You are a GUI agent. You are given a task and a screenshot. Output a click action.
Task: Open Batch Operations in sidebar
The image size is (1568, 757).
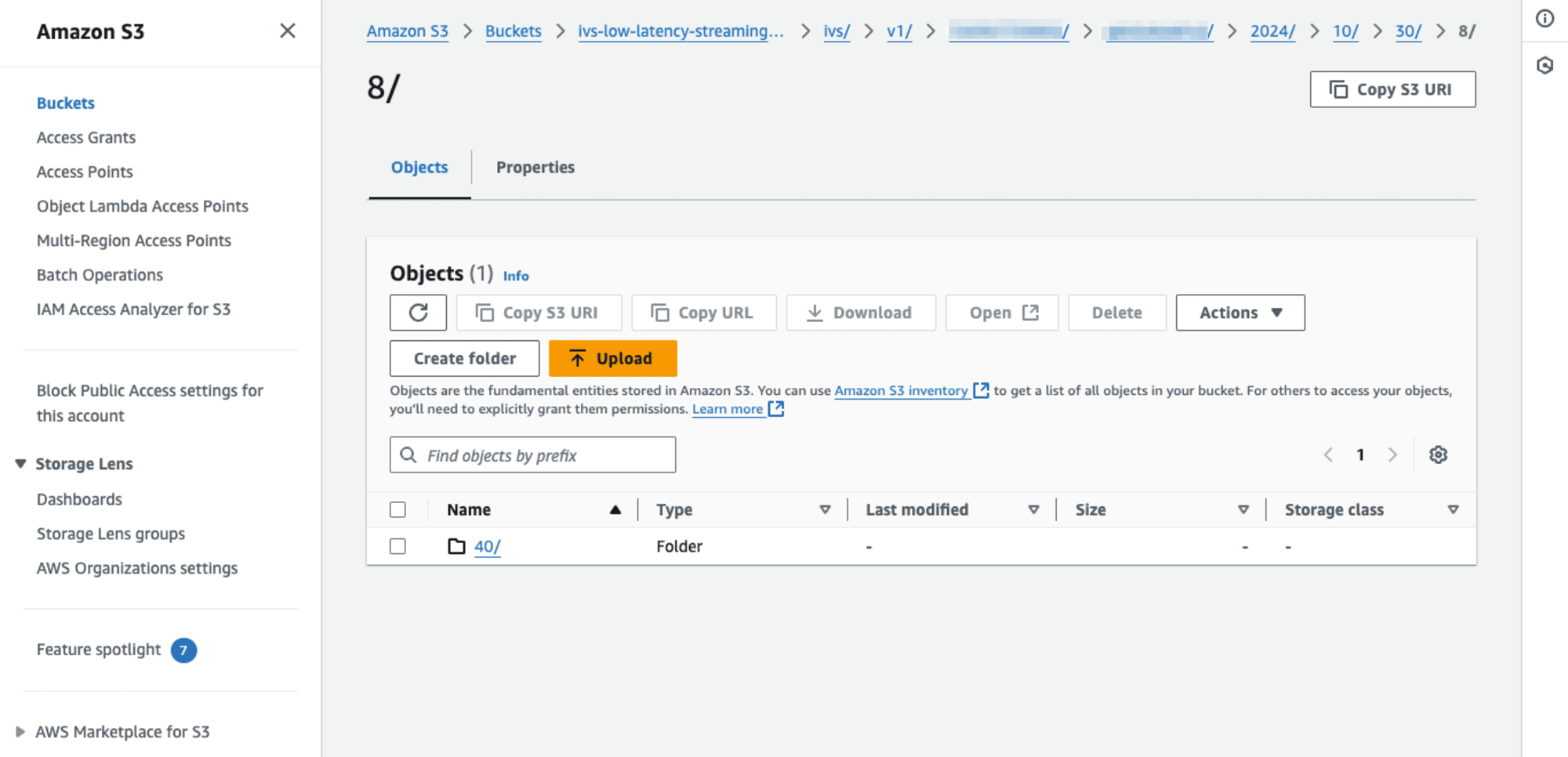point(100,275)
